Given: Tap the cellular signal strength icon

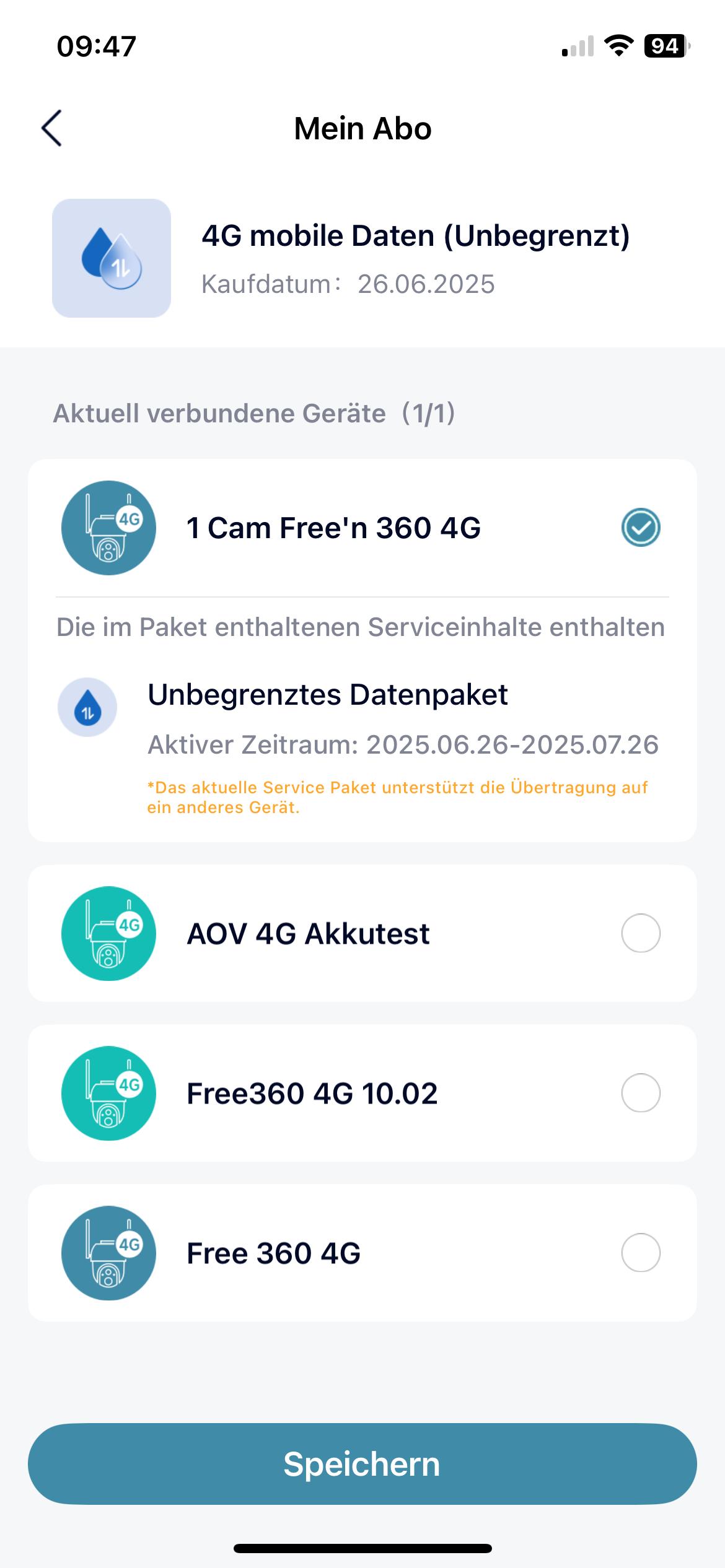Looking at the screenshot, I should (x=578, y=46).
